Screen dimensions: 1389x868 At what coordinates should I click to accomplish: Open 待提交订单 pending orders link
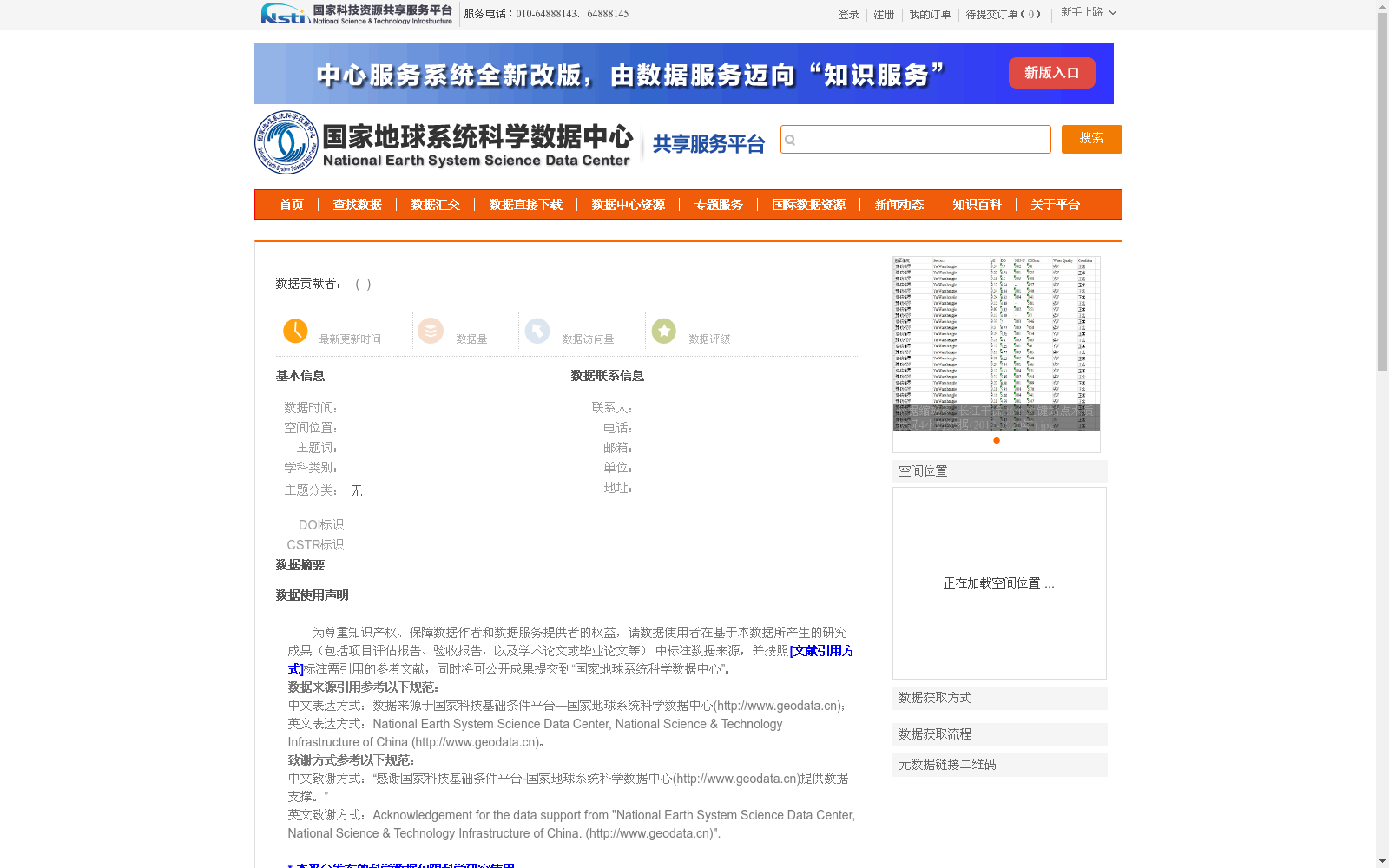click(1003, 15)
